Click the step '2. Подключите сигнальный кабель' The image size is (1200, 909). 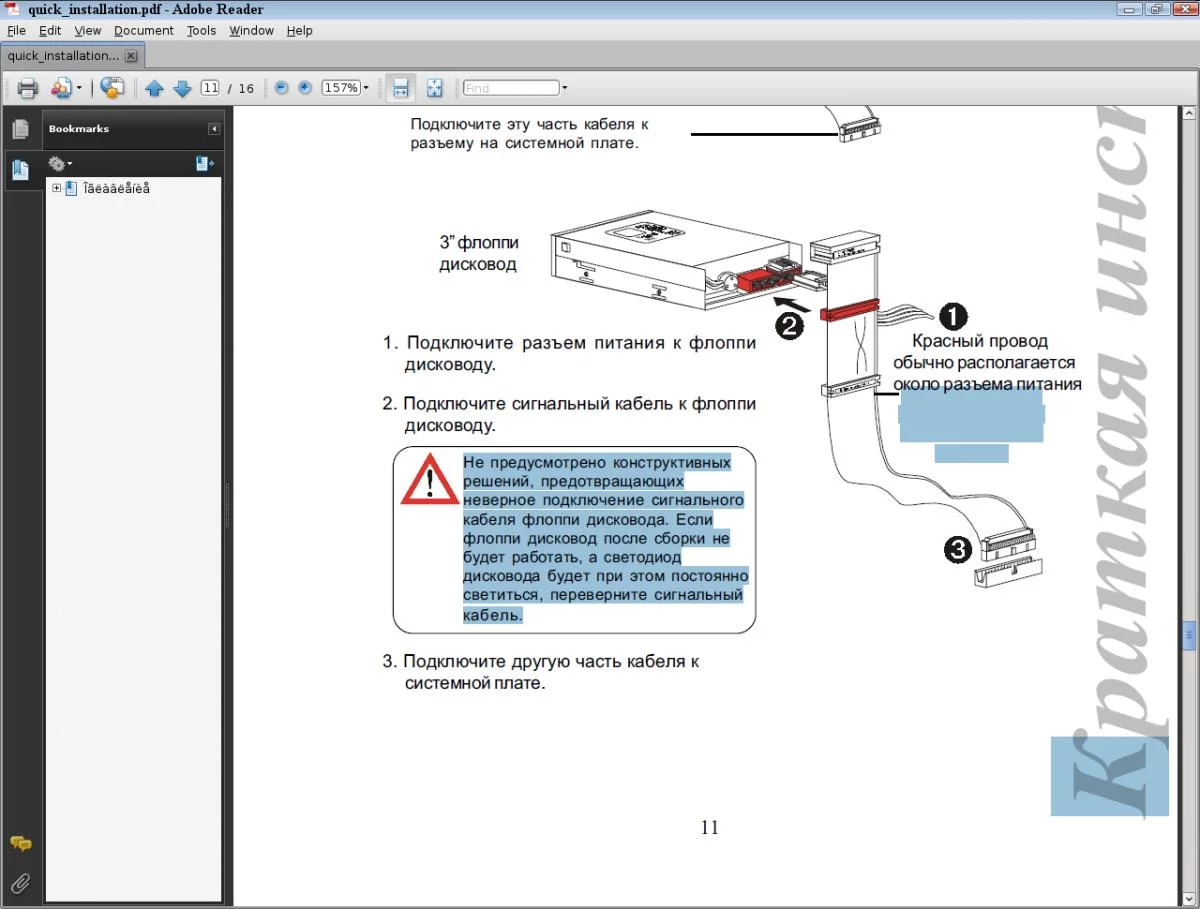[x=569, y=414]
